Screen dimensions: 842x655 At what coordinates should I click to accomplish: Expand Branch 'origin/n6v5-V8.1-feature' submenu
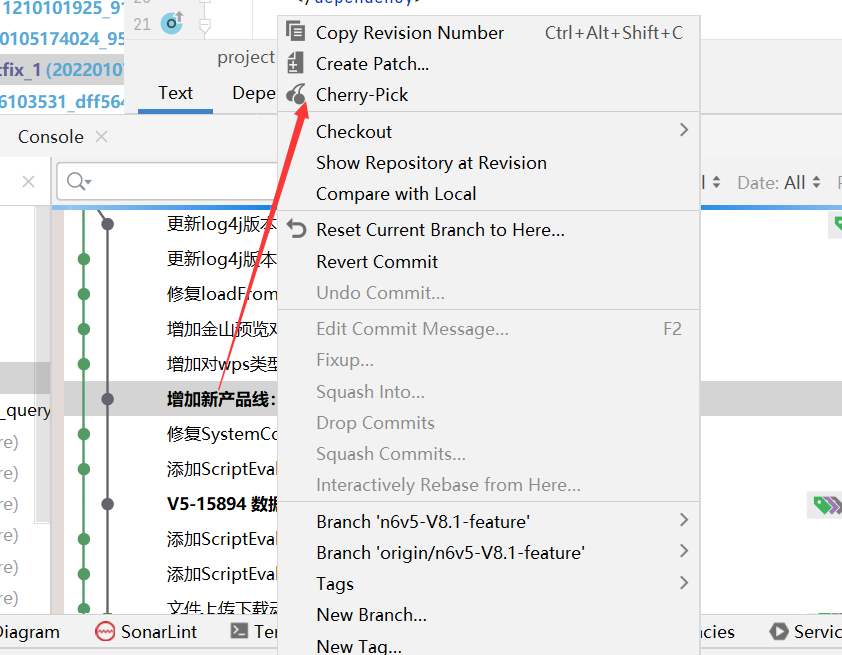pyautogui.click(x=684, y=551)
